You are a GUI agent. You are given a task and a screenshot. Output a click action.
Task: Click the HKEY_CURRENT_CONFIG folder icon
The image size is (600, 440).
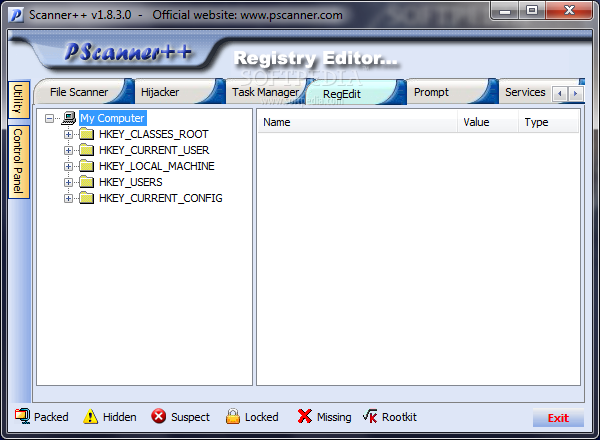86,198
